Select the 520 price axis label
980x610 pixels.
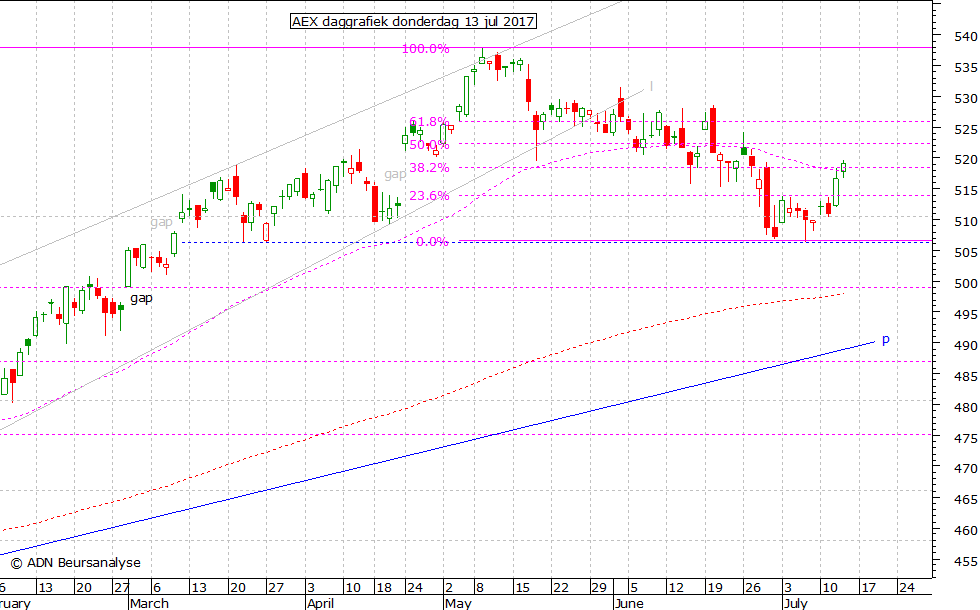(x=966, y=160)
